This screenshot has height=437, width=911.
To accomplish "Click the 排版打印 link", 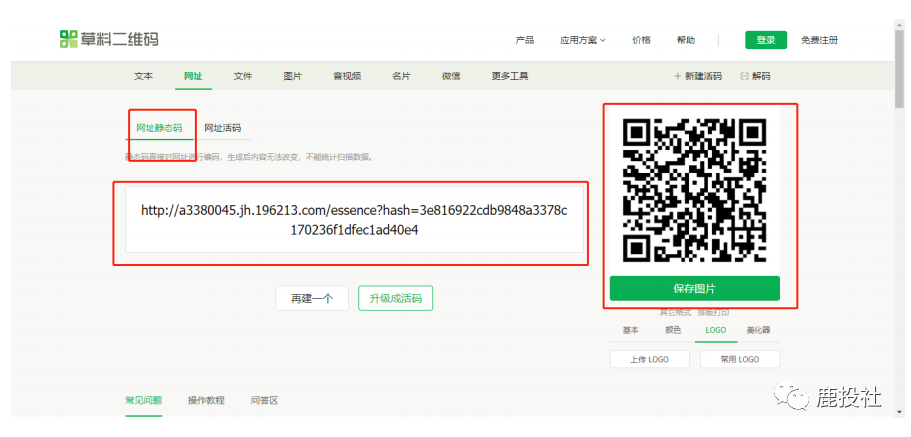I will pyautogui.click(x=712, y=313).
